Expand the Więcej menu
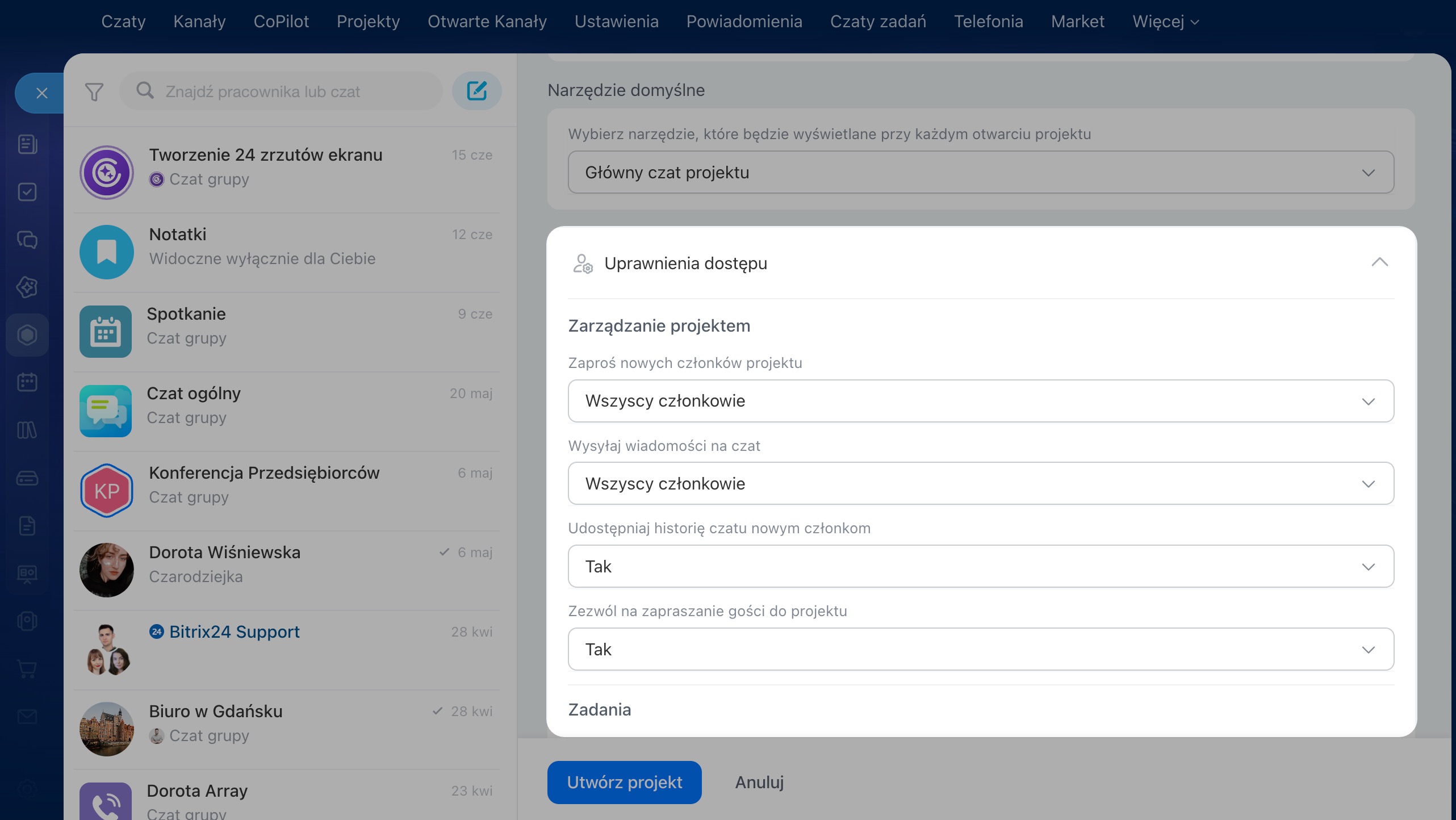Viewport: 1456px width, 820px height. click(x=1165, y=22)
